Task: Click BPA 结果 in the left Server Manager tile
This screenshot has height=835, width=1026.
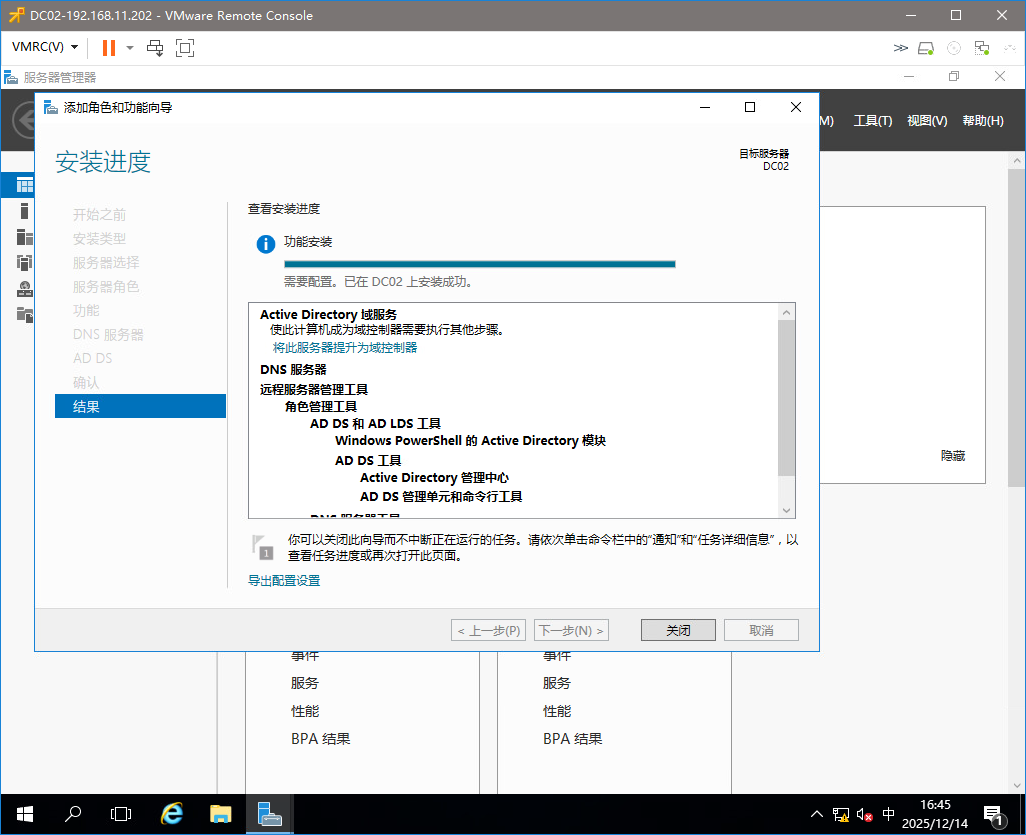Action: [x=321, y=739]
